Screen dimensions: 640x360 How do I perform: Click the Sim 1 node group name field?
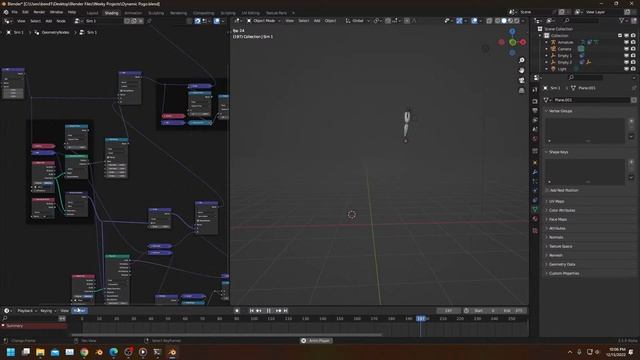[103, 21]
